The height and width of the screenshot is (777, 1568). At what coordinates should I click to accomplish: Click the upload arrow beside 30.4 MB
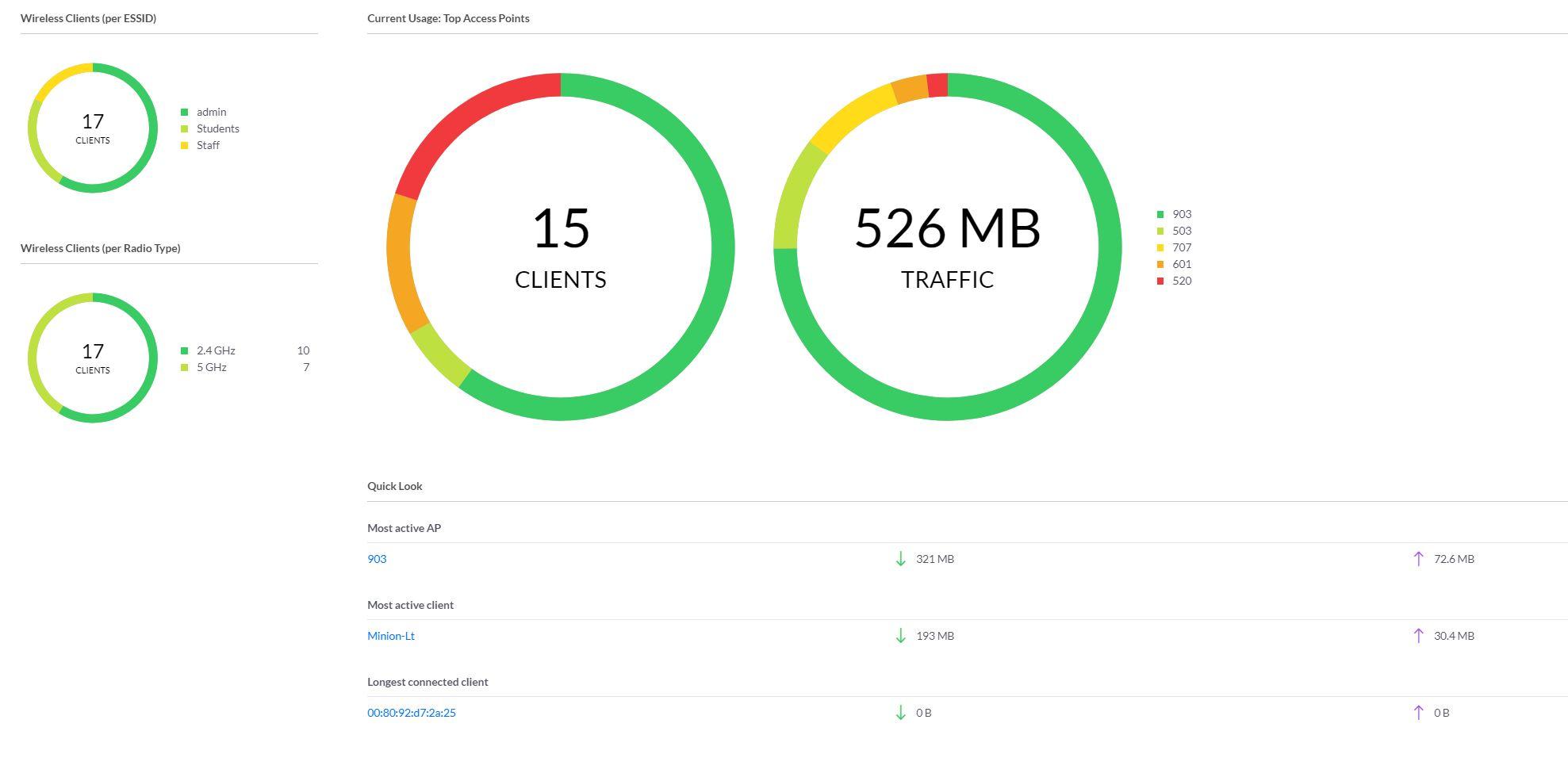coord(1418,636)
